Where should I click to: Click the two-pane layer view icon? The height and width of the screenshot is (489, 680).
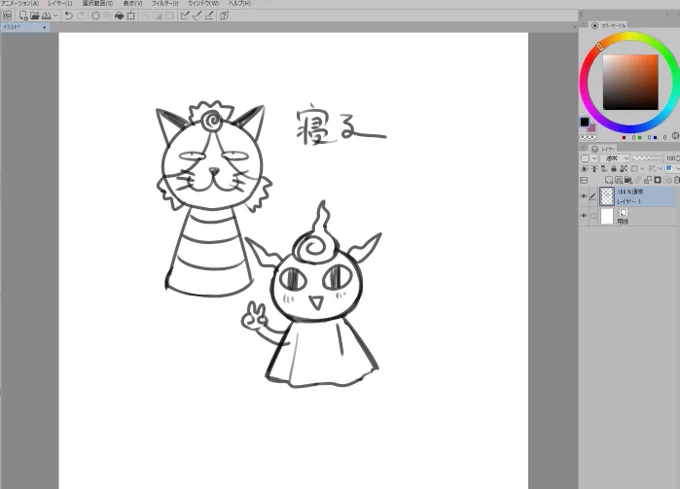click(584, 180)
